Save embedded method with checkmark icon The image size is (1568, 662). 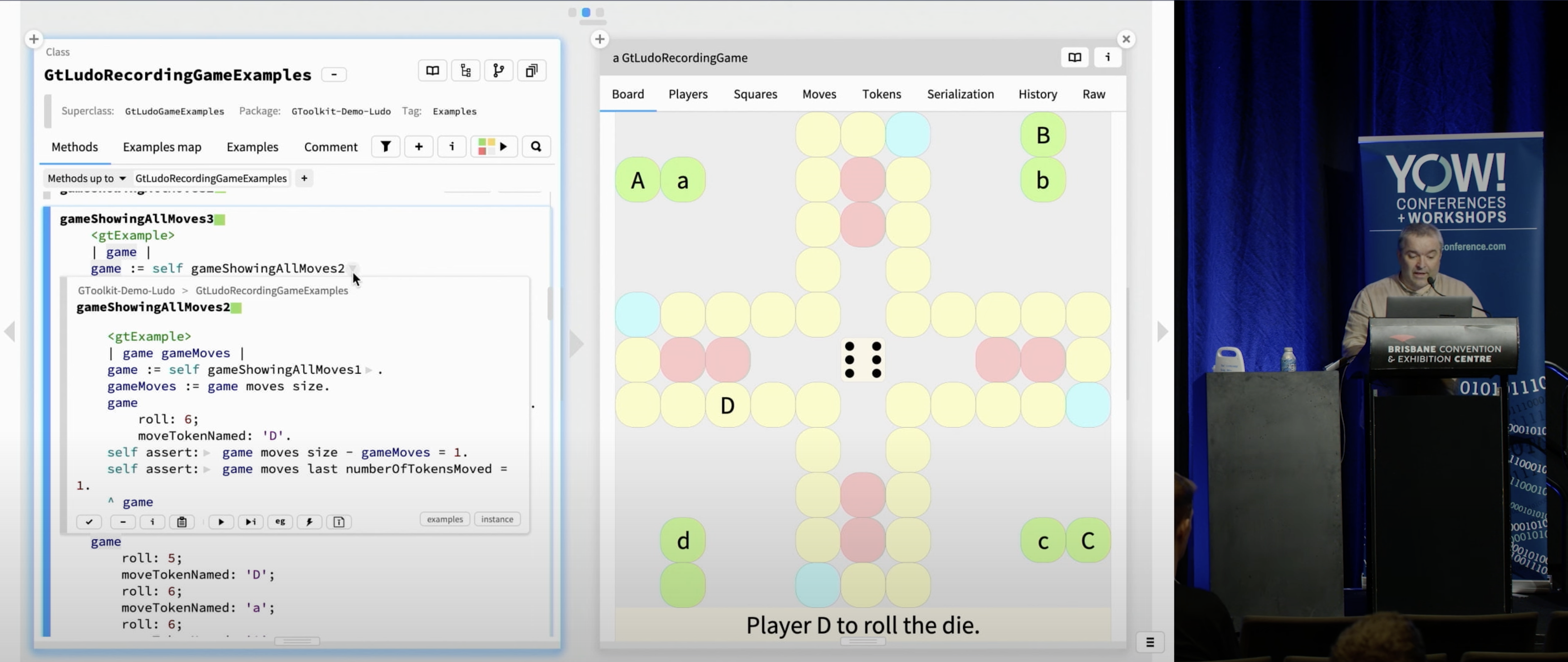89,522
